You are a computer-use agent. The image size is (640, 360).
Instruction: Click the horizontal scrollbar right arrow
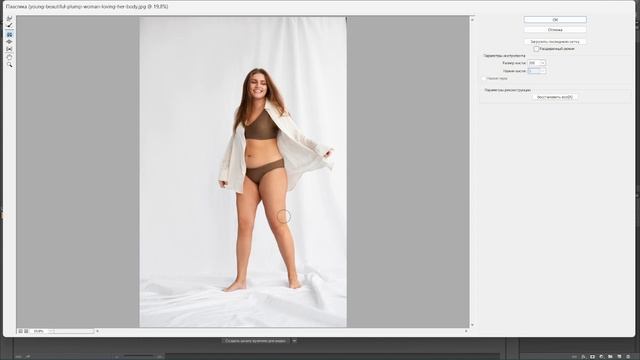(466, 331)
